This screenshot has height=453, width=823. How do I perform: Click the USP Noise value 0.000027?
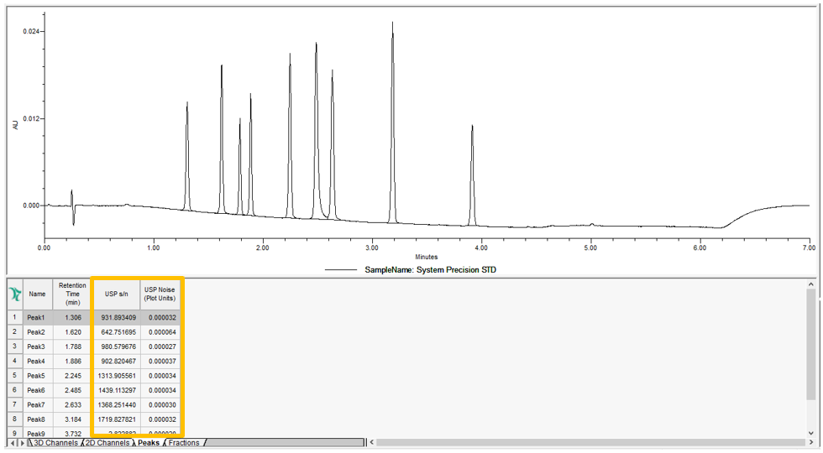(x=161, y=346)
